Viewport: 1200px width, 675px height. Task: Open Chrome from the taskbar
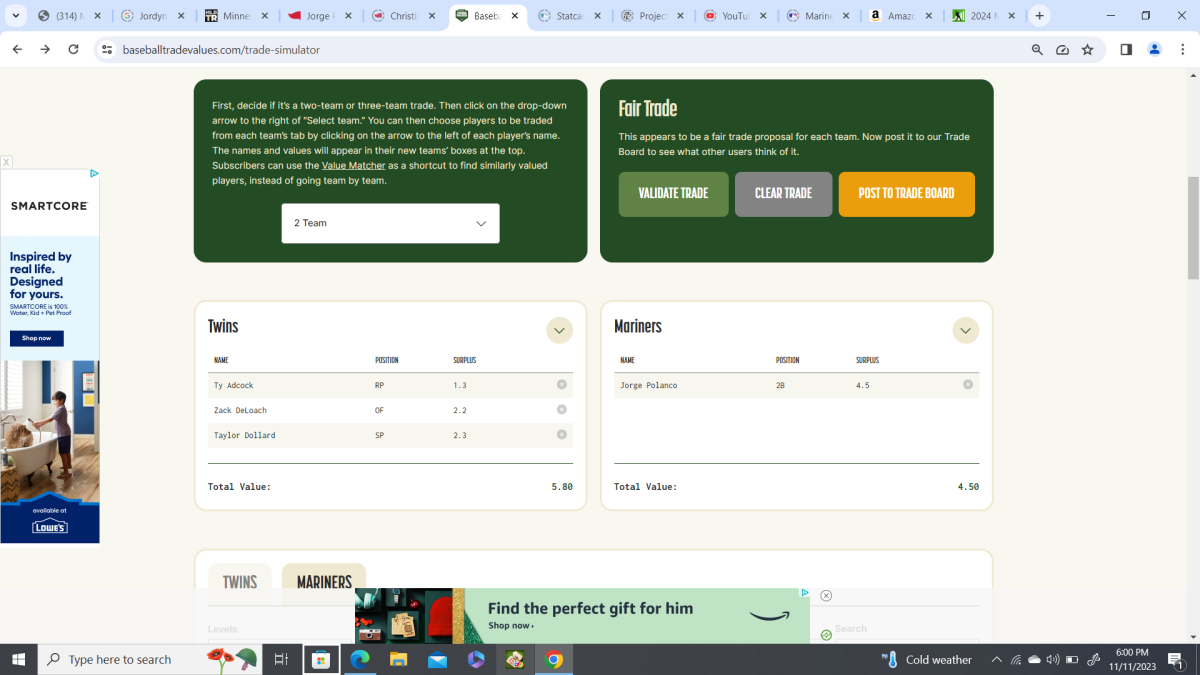pos(554,659)
